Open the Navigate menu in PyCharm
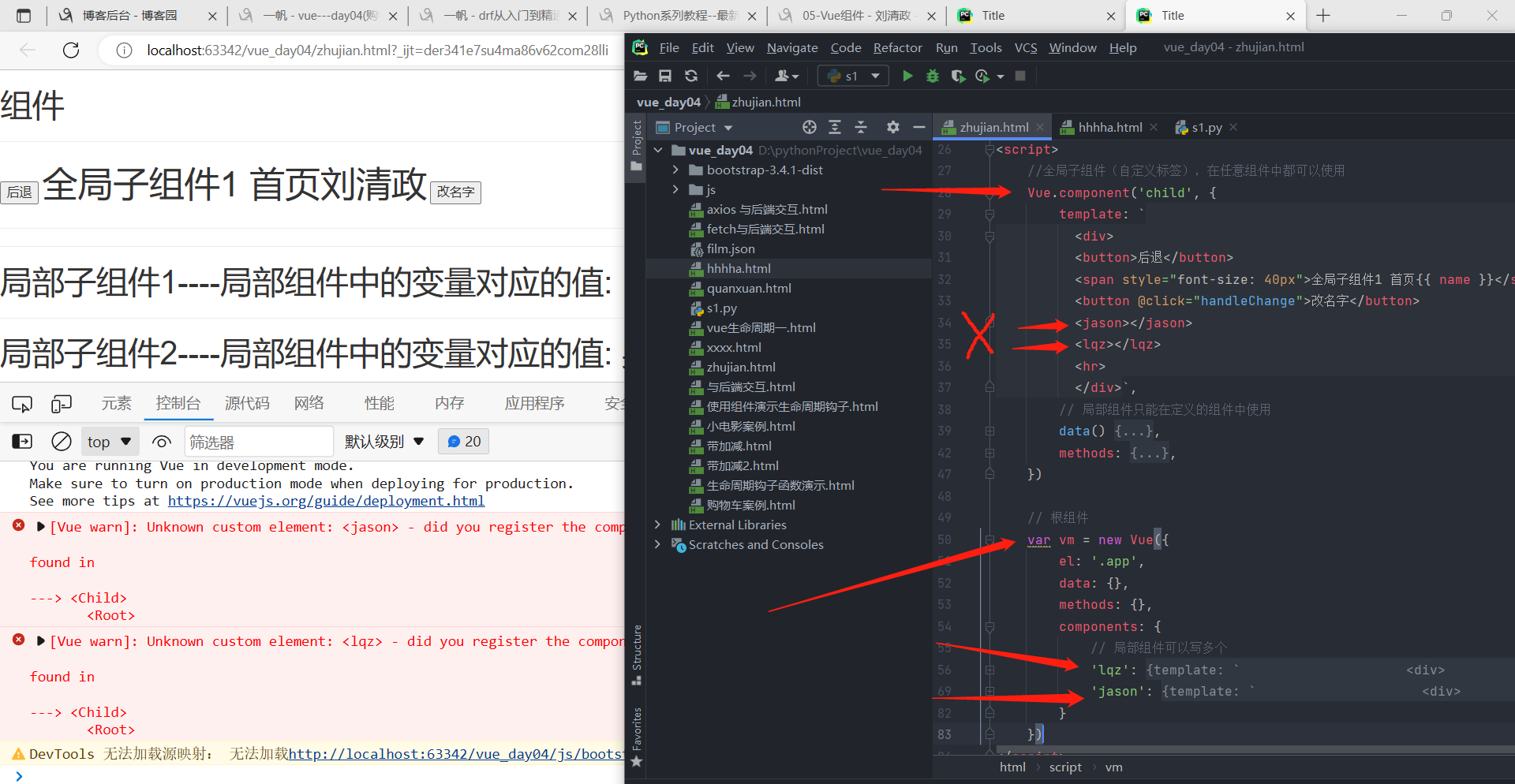The width and height of the screenshot is (1515, 784). click(792, 47)
